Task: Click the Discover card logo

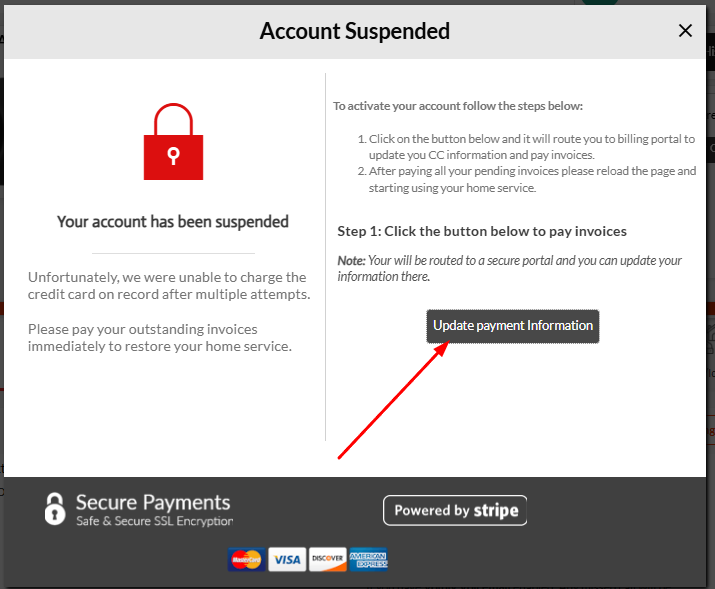Action: 327,559
